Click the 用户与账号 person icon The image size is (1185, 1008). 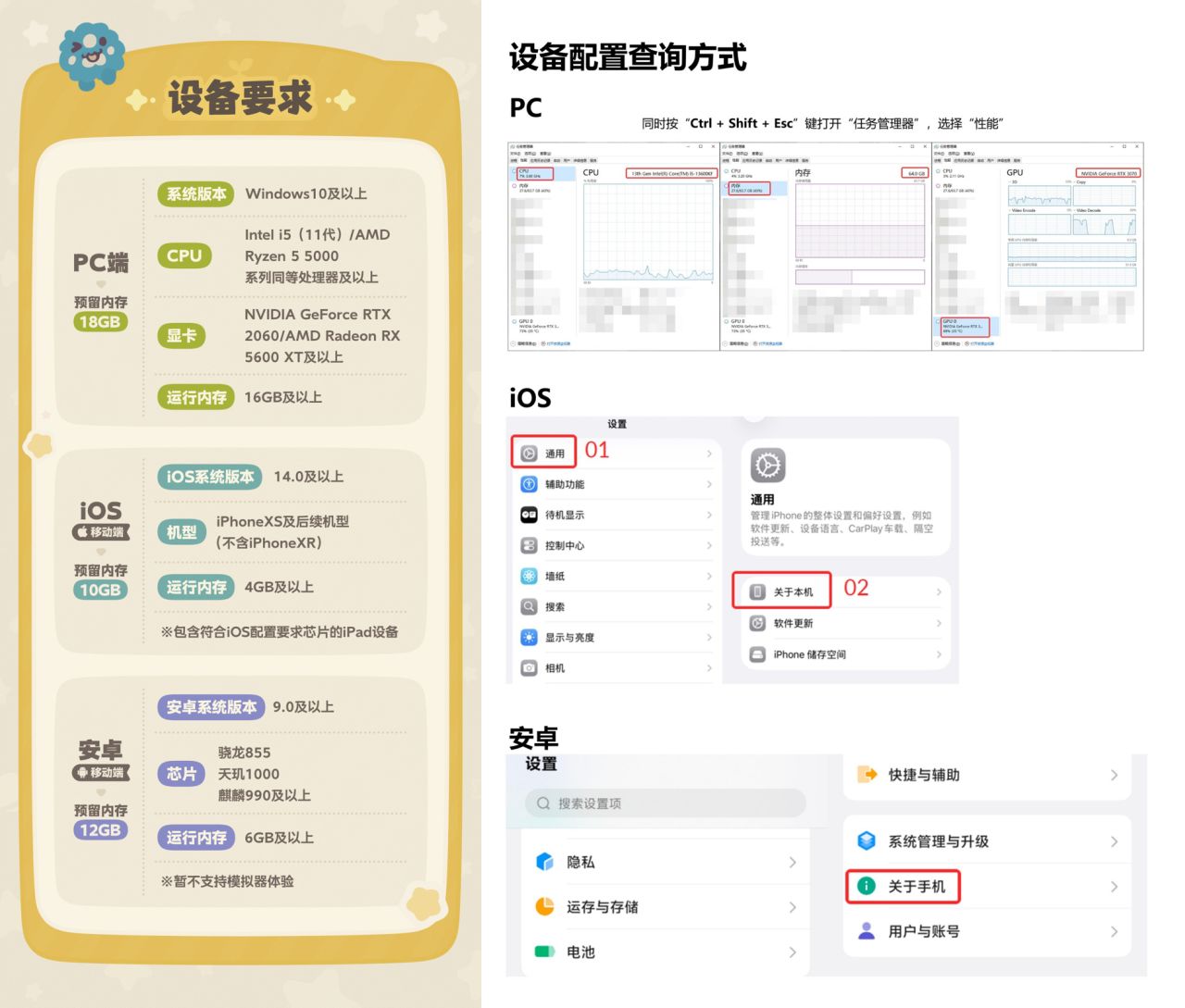tap(867, 931)
